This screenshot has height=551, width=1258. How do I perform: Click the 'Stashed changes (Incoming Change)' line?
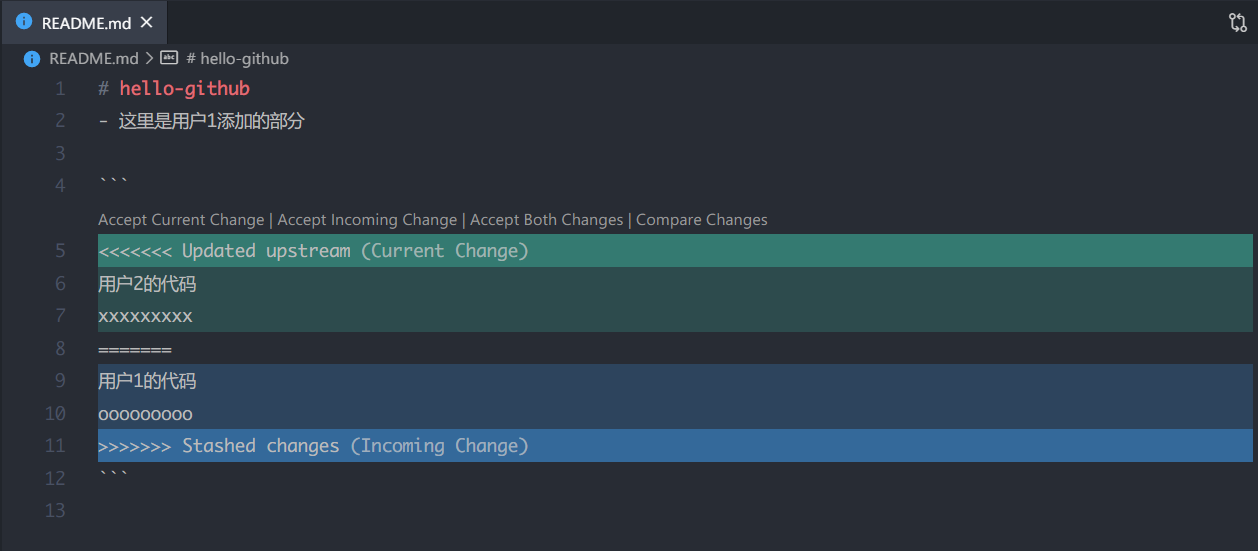(x=313, y=446)
